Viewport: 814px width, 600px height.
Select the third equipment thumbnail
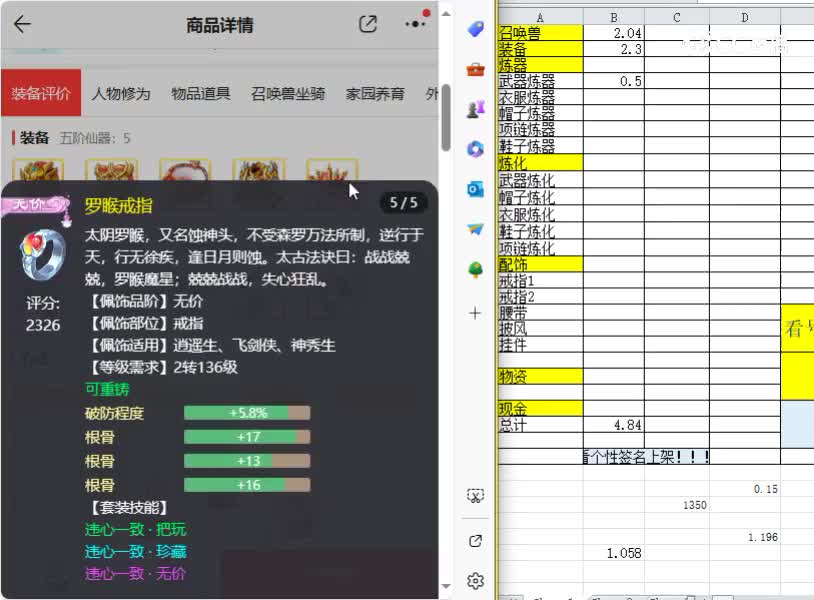[x=185, y=170]
